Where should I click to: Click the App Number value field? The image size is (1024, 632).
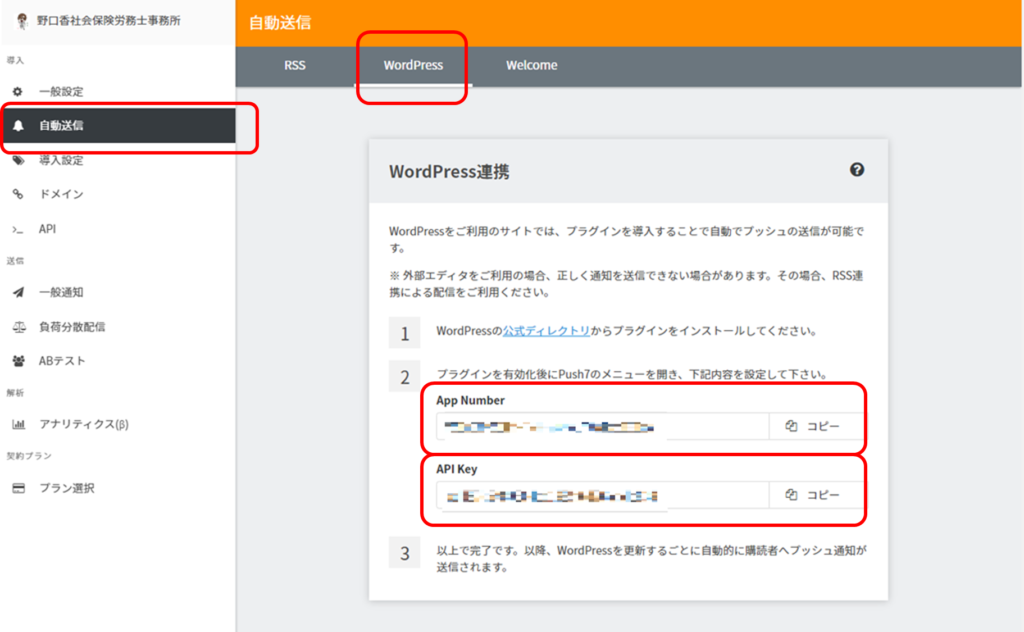point(603,426)
